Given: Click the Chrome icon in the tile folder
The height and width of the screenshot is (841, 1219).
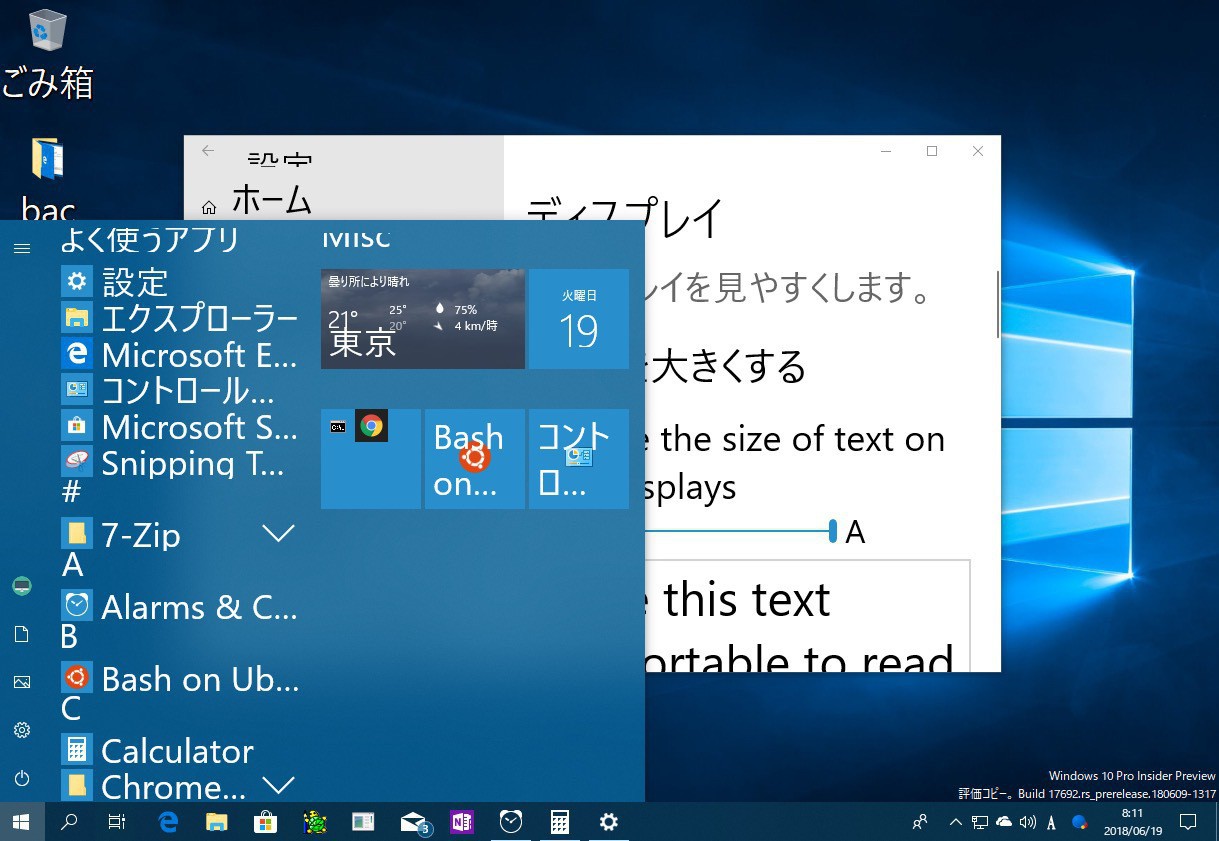Looking at the screenshot, I should tap(372, 427).
